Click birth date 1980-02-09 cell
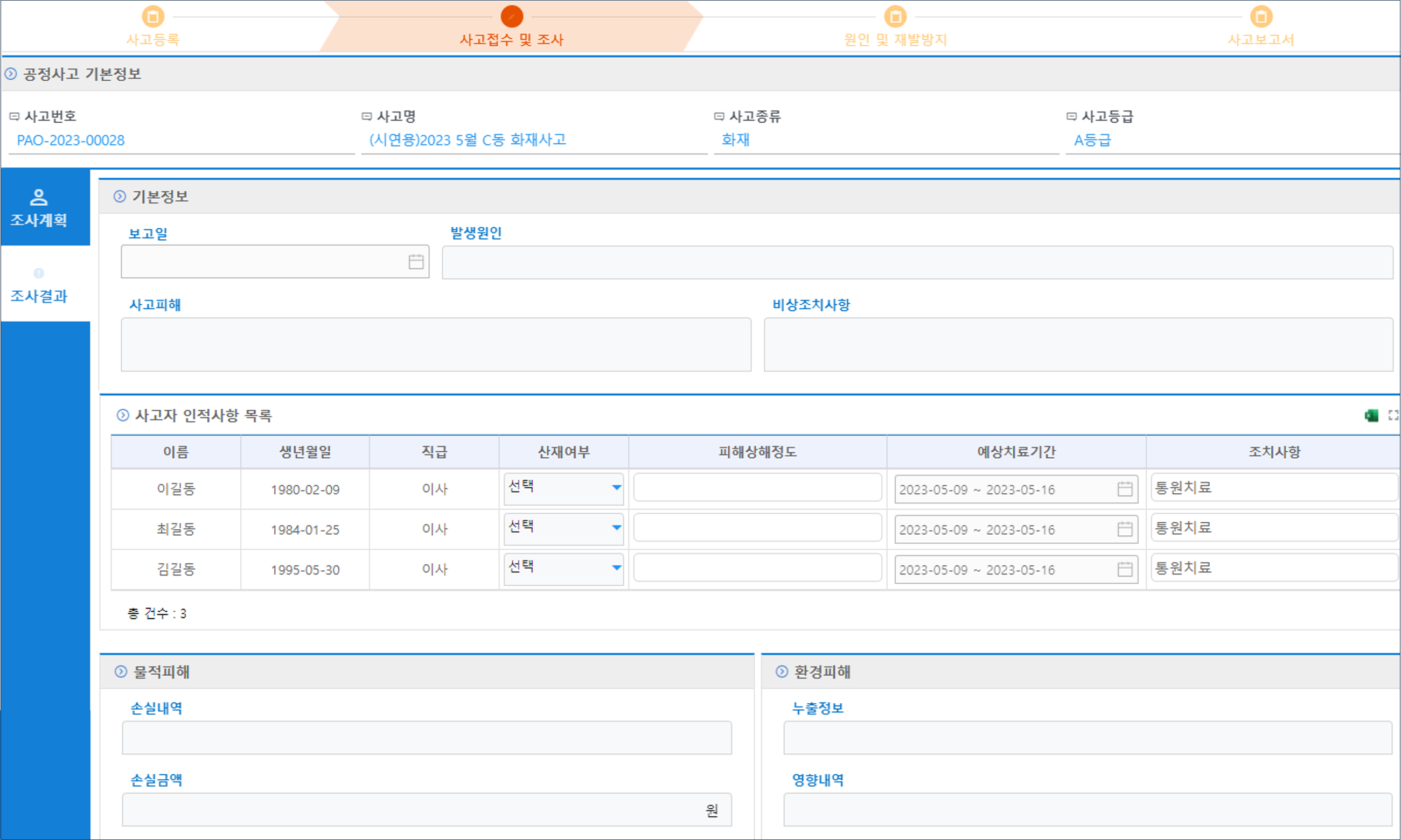1401x840 pixels. pos(305,489)
